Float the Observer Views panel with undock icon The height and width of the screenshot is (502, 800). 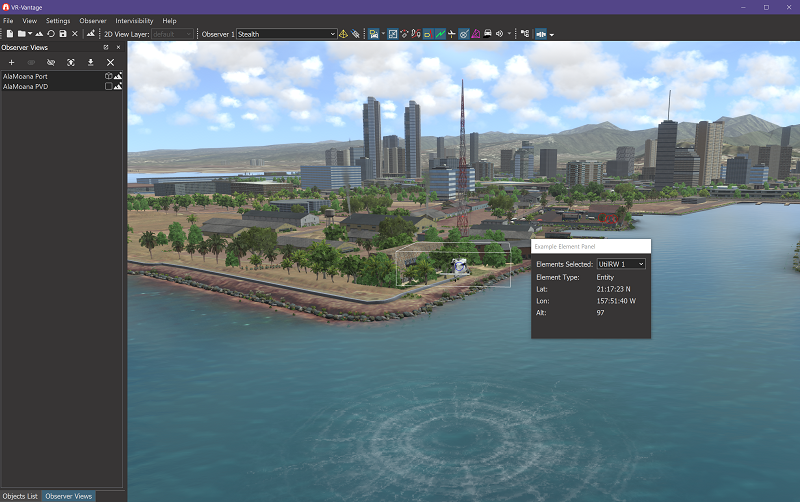click(x=106, y=47)
